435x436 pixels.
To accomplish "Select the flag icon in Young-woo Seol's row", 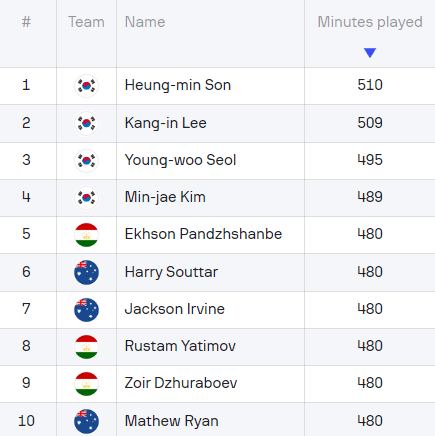I will (x=86, y=161).
